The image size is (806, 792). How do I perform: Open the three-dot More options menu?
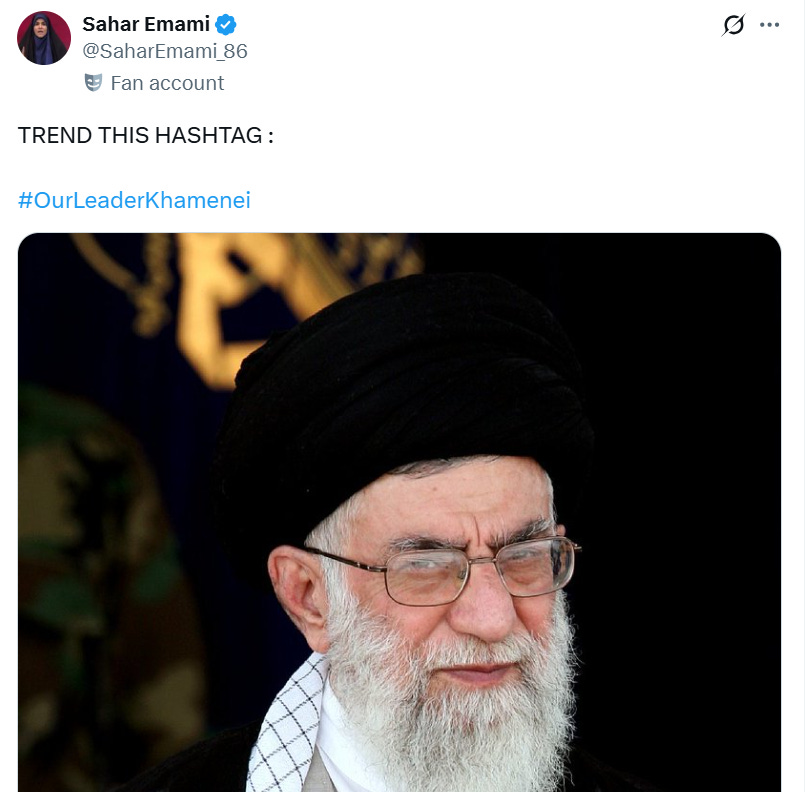[769, 25]
